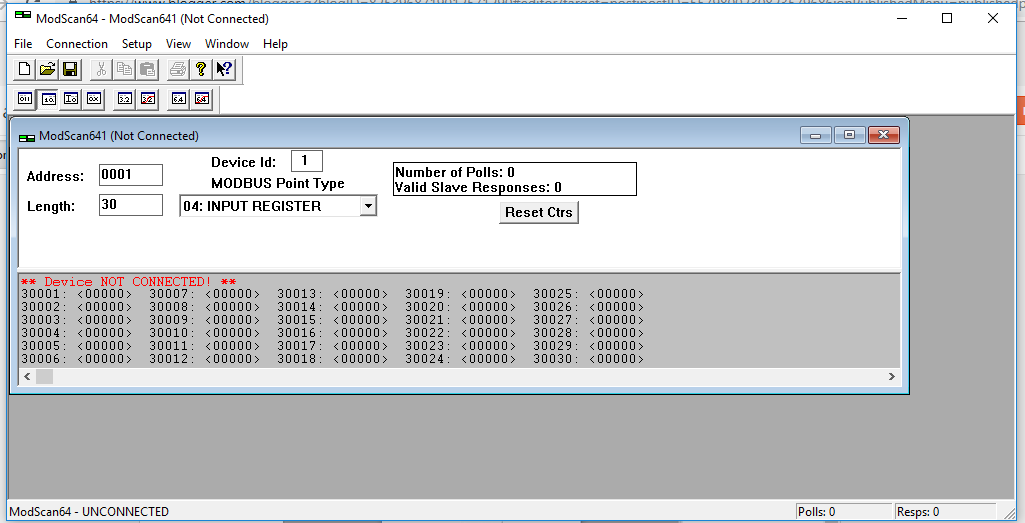Open the Help menu
This screenshot has width=1025, height=523.
point(275,44)
